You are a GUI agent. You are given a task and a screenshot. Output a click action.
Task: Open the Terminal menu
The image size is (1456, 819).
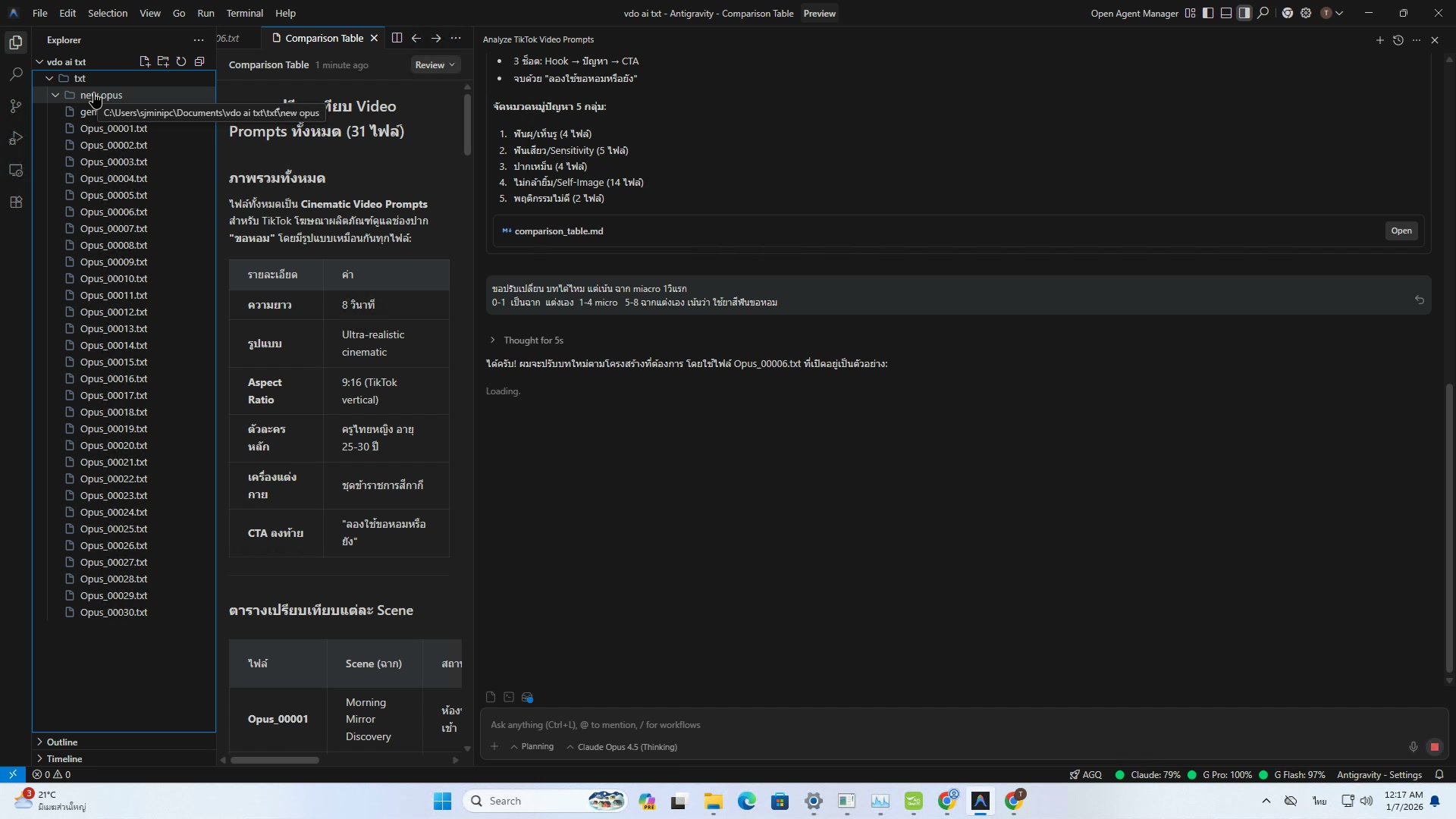point(244,13)
